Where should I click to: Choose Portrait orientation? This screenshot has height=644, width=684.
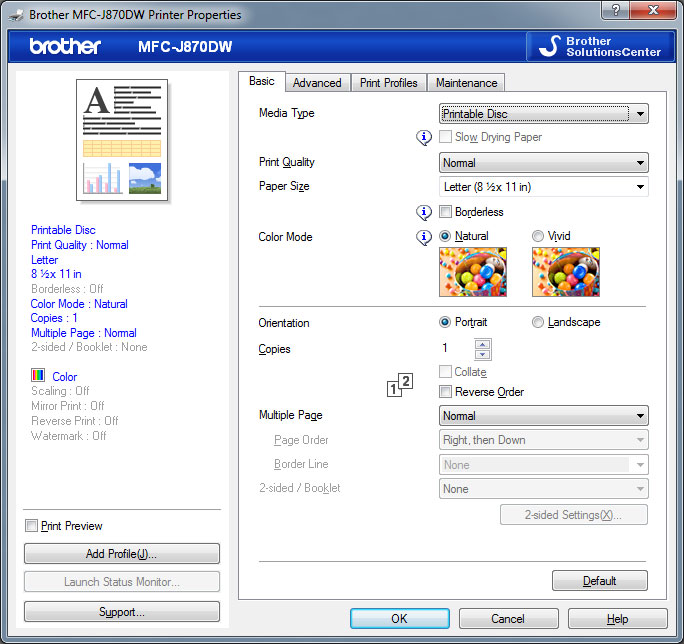click(x=445, y=322)
